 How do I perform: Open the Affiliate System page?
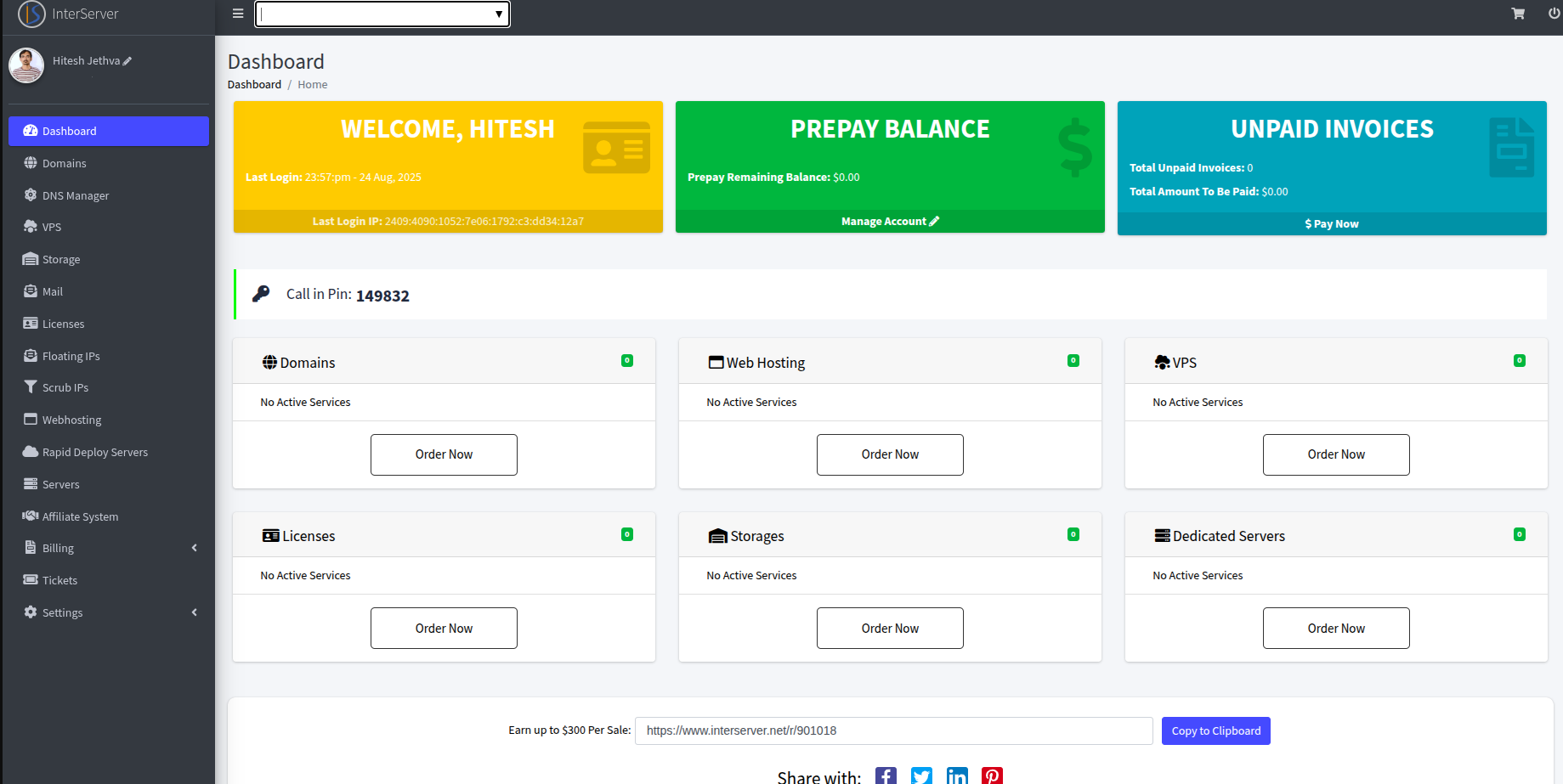pos(79,516)
